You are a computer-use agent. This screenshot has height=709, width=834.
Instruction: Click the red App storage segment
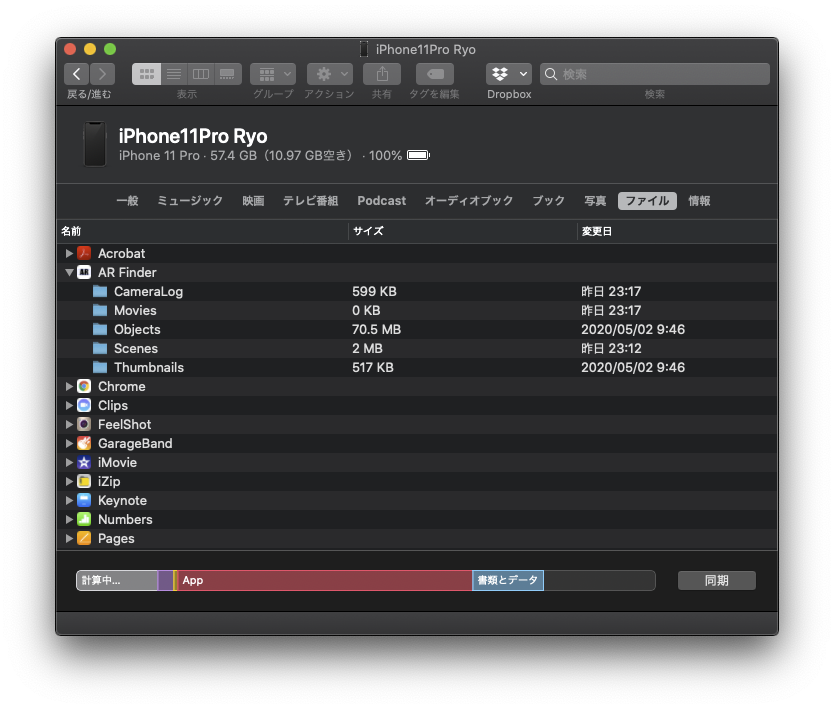pos(324,580)
